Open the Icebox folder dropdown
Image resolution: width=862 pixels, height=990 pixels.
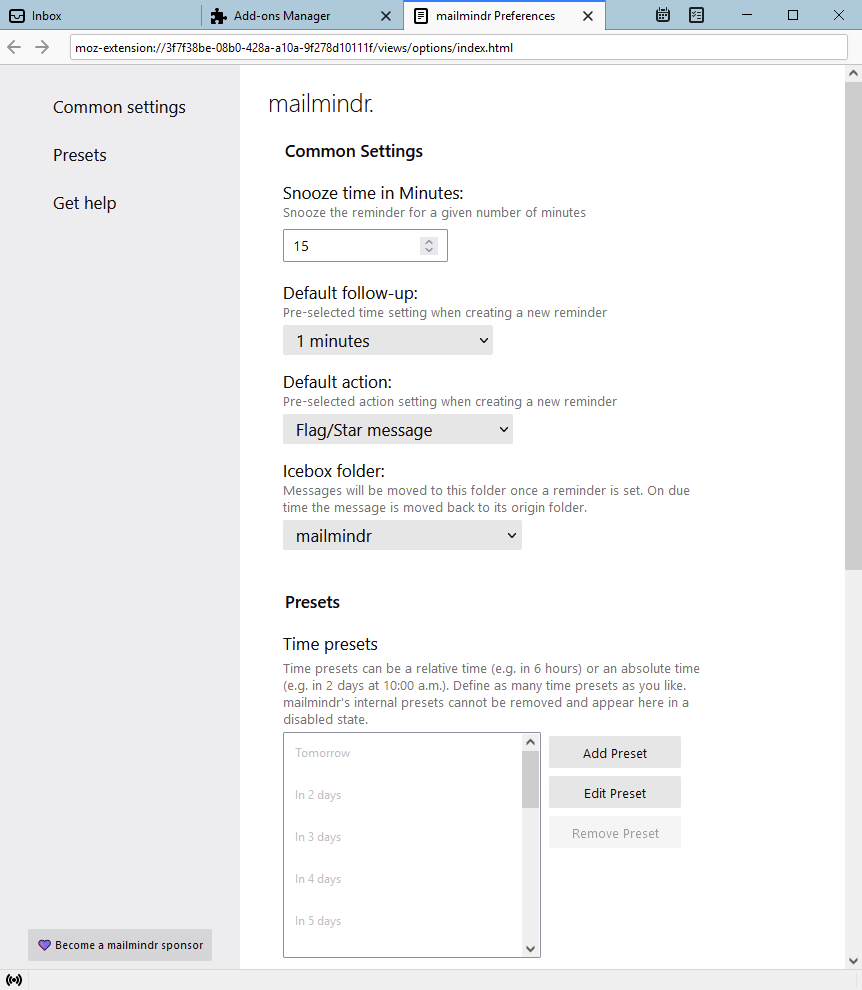402,535
